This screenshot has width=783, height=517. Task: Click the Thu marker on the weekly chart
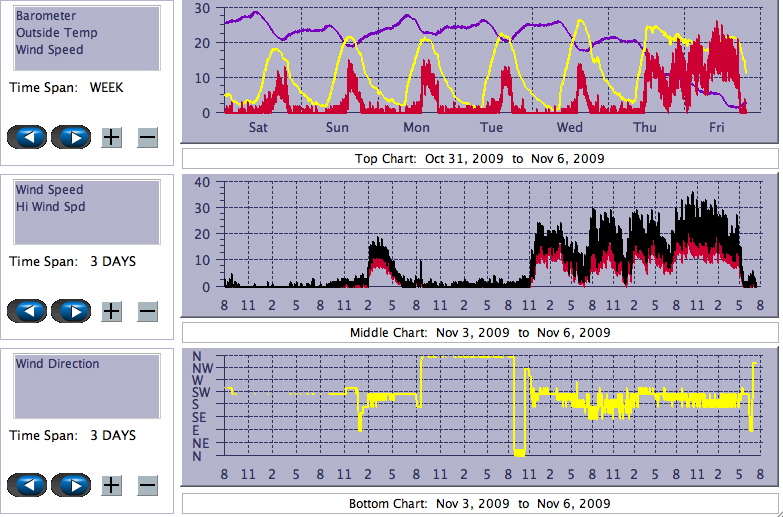645,128
